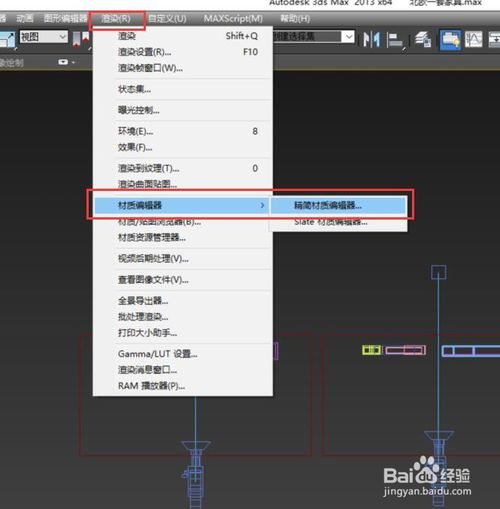Image resolution: width=500 pixels, height=509 pixels.
Task: Select 渲染帧窗口(W)... menu item
Action: (183, 68)
